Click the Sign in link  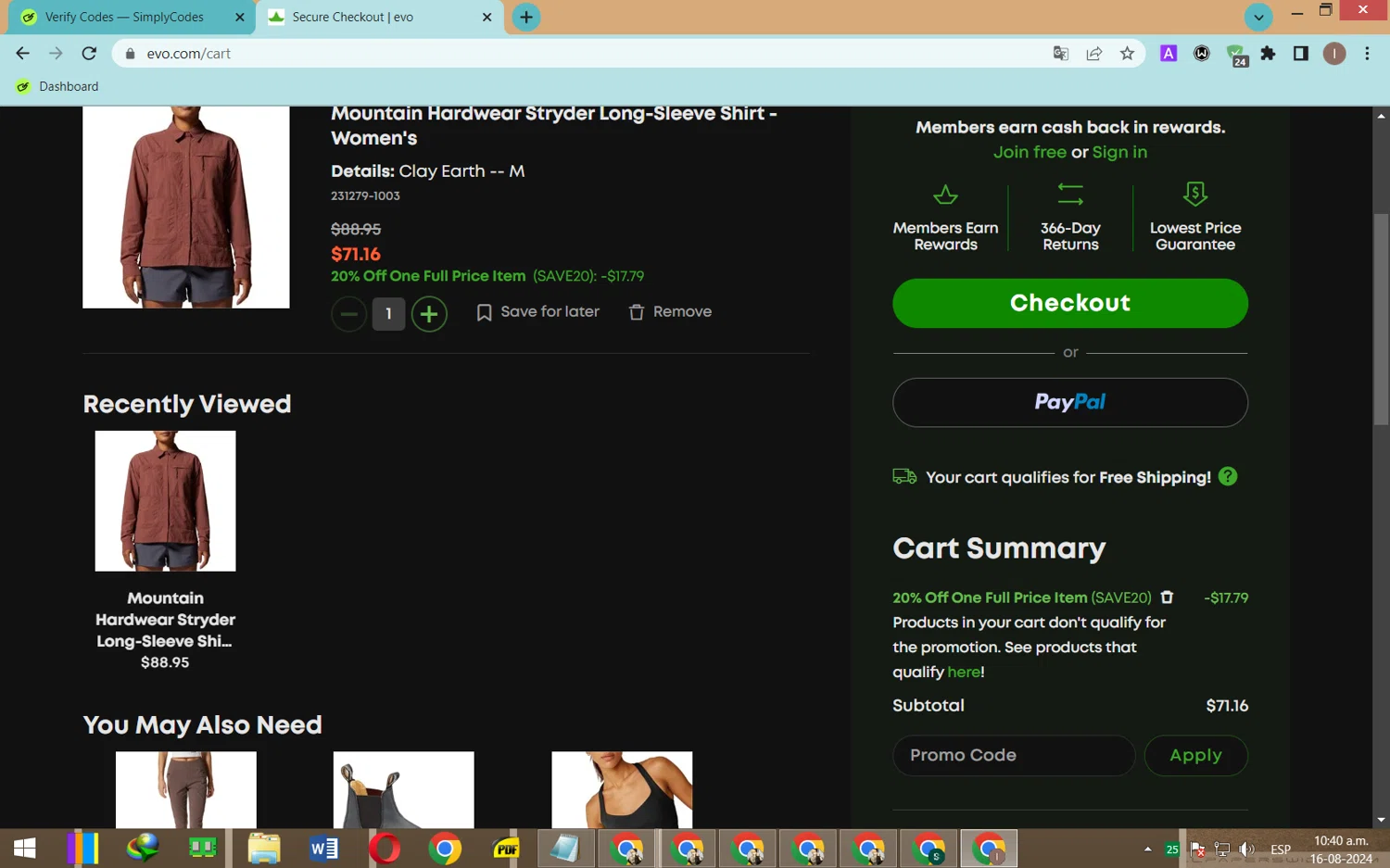pos(1119,152)
